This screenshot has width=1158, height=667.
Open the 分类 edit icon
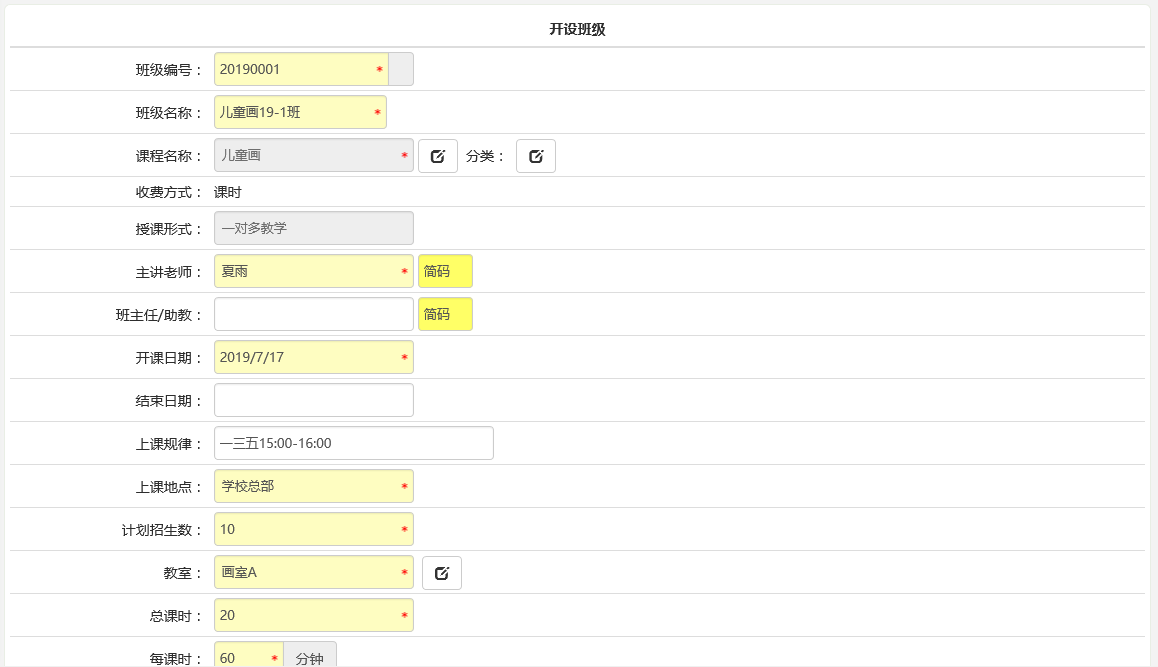pos(535,156)
